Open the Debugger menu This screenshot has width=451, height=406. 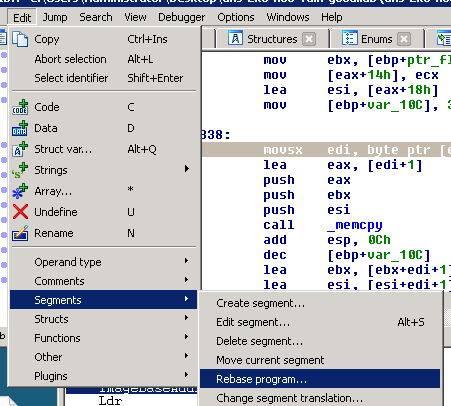tap(182, 17)
